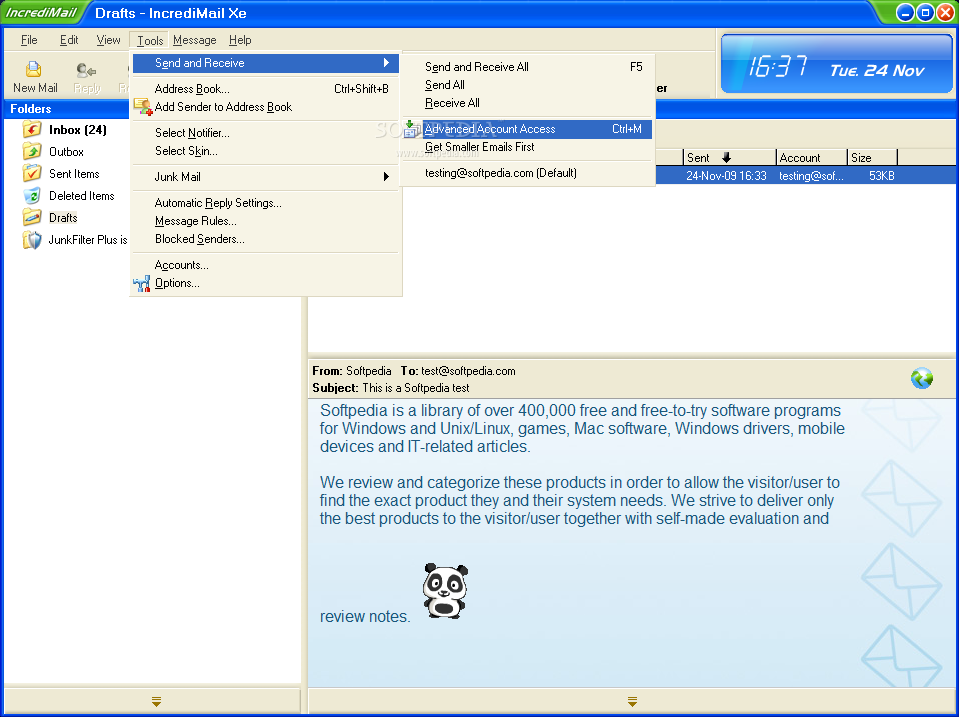Open the Inbox folder icon
This screenshot has height=717, width=959.
point(32,130)
